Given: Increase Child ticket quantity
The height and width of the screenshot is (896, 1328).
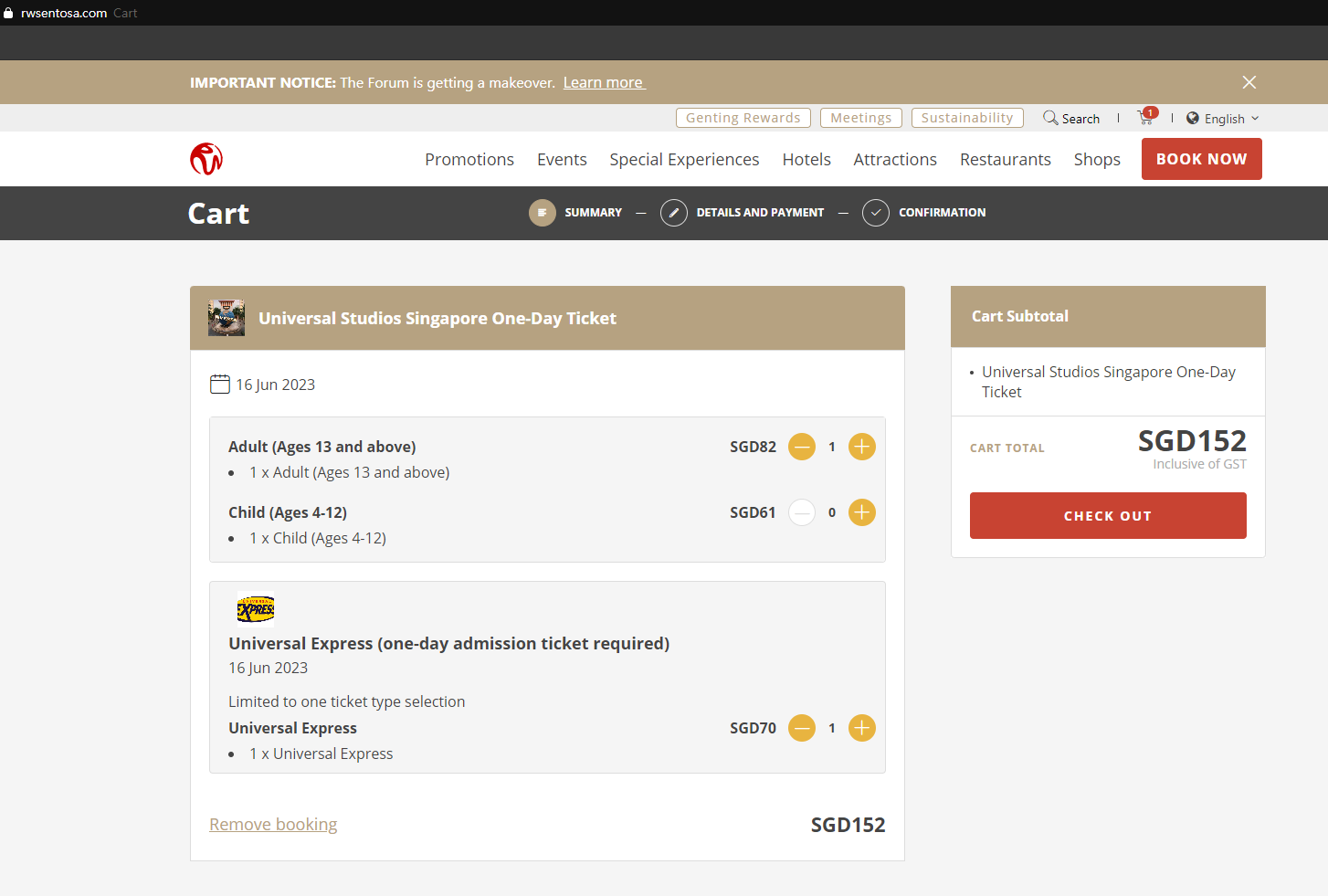Looking at the screenshot, I should point(862,512).
